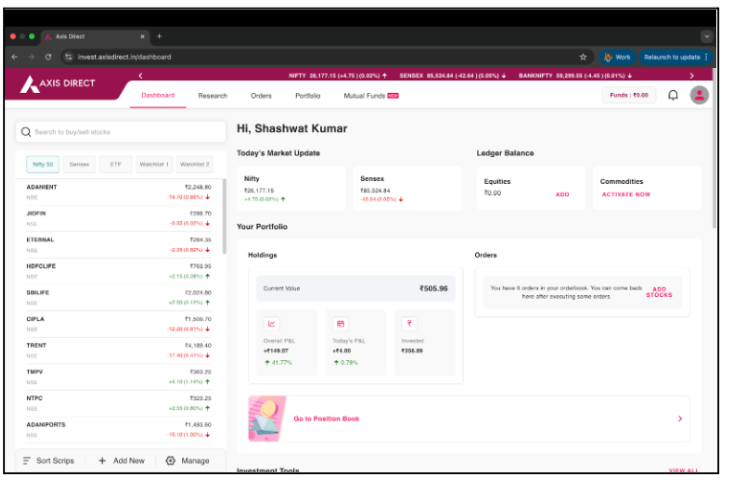
Task: Click ACTIVATE NOW under Commodities
Action: 626,194
